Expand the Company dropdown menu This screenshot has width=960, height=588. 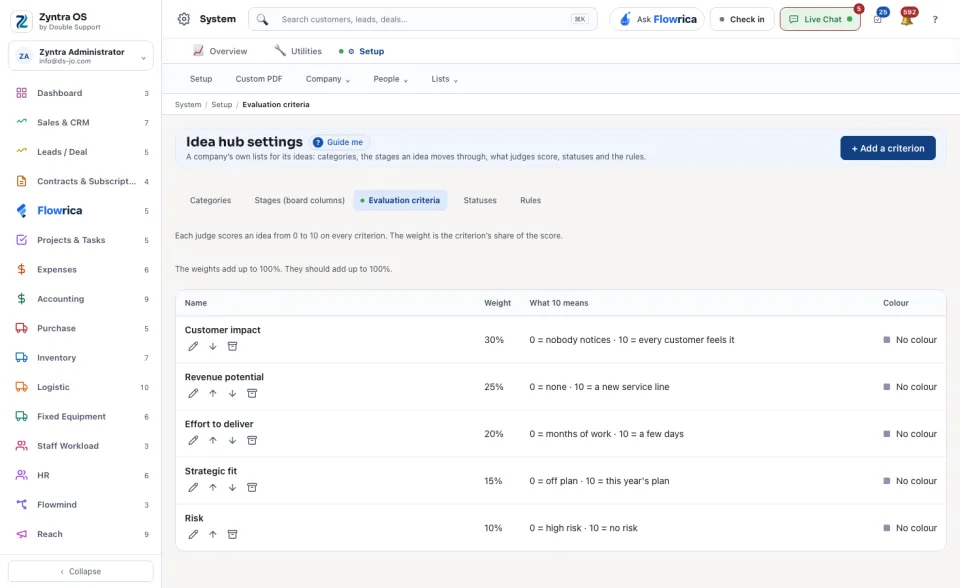click(x=328, y=79)
